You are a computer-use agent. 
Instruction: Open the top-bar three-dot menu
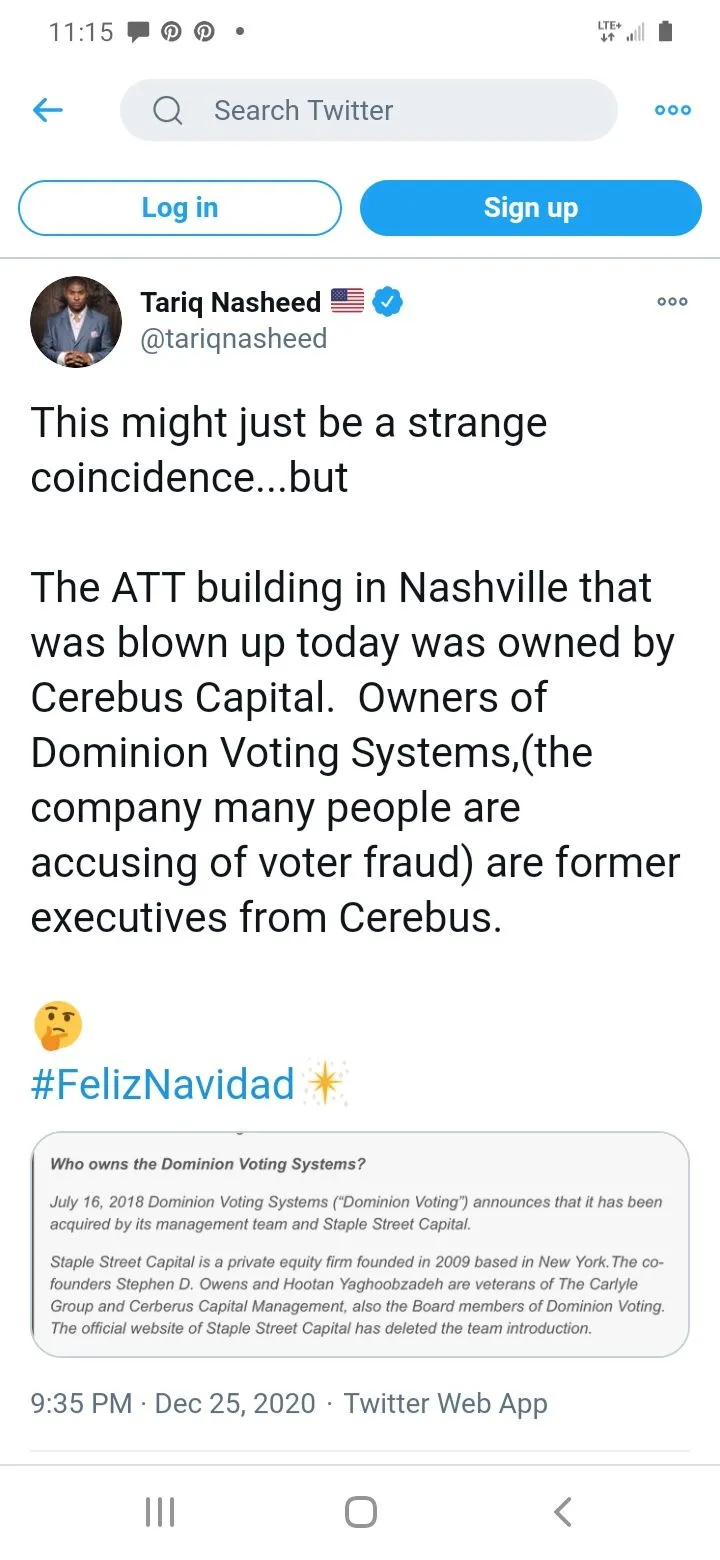tap(672, 110)
